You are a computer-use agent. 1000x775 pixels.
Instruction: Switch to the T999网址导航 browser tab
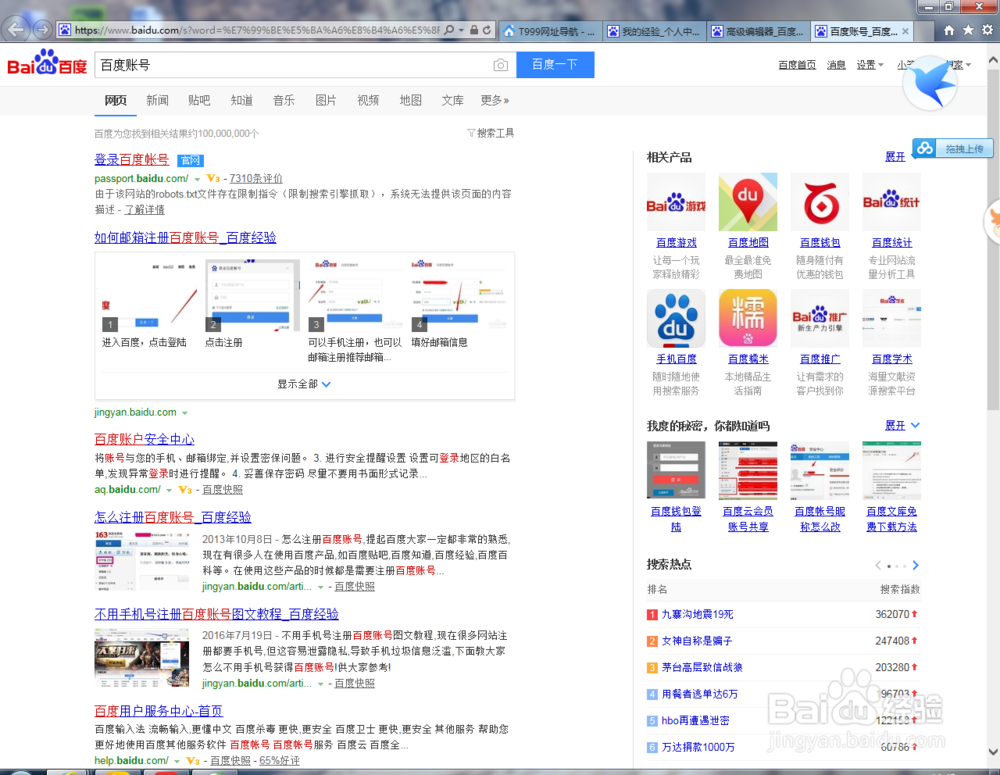pos(550,31)
